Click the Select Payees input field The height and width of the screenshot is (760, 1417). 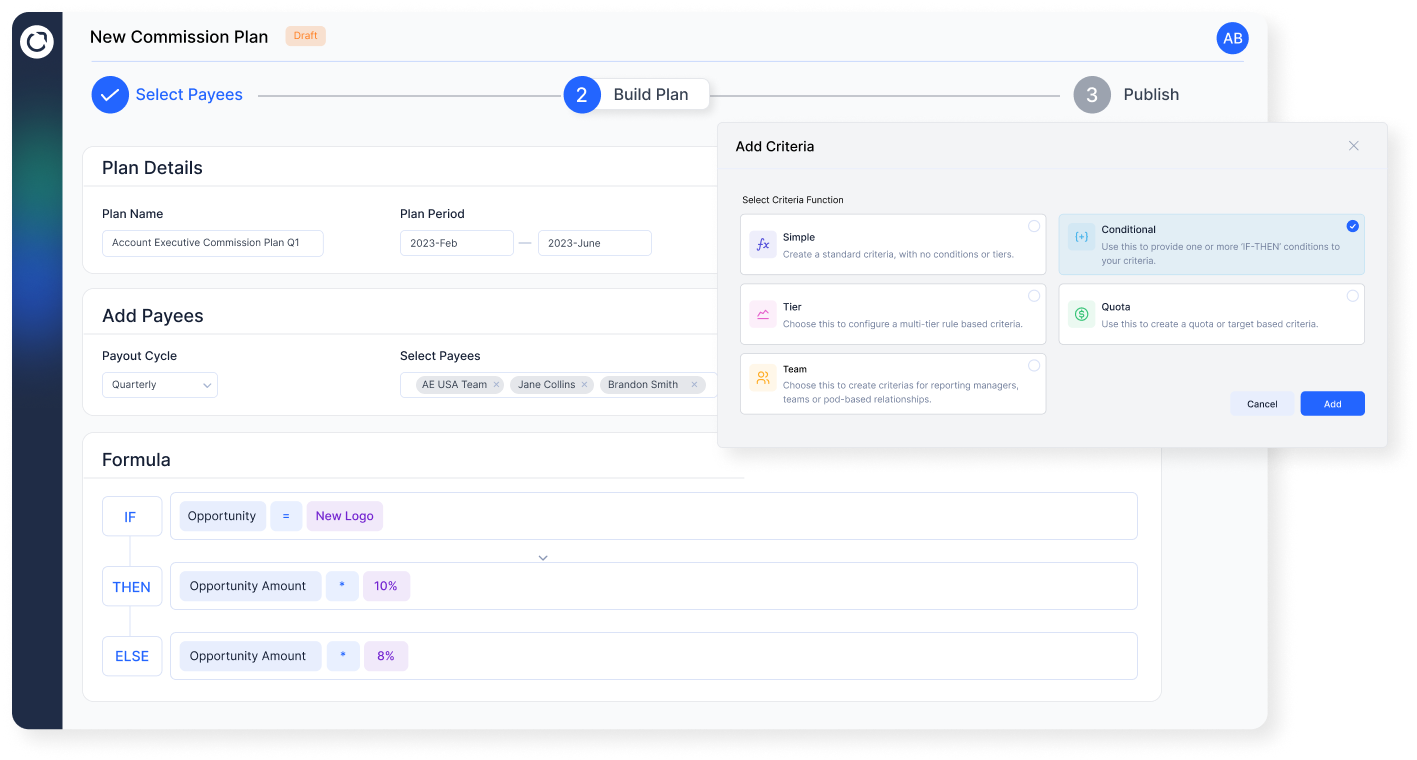(559, 385)
